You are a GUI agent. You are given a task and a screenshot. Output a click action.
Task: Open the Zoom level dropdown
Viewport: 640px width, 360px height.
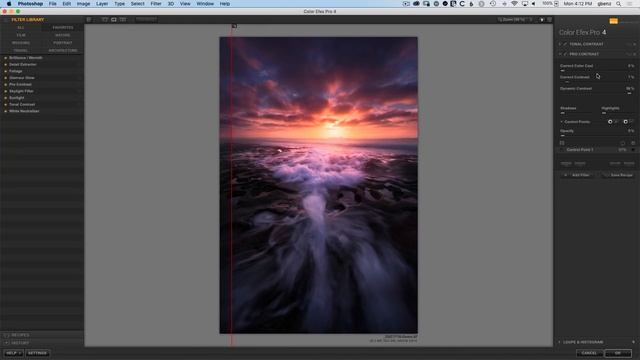click(515, 20)
